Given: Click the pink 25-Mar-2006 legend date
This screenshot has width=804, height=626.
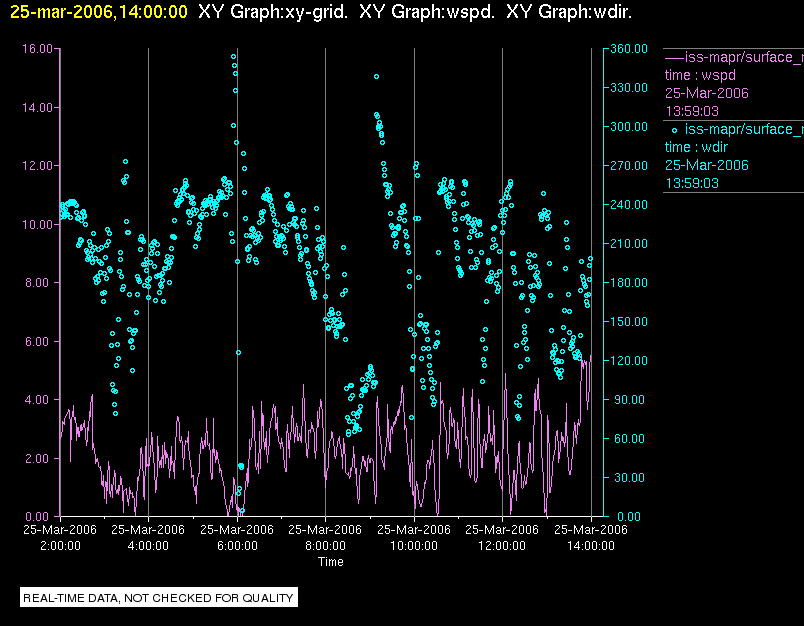Looking at the screenshot, I should point(707,93).
